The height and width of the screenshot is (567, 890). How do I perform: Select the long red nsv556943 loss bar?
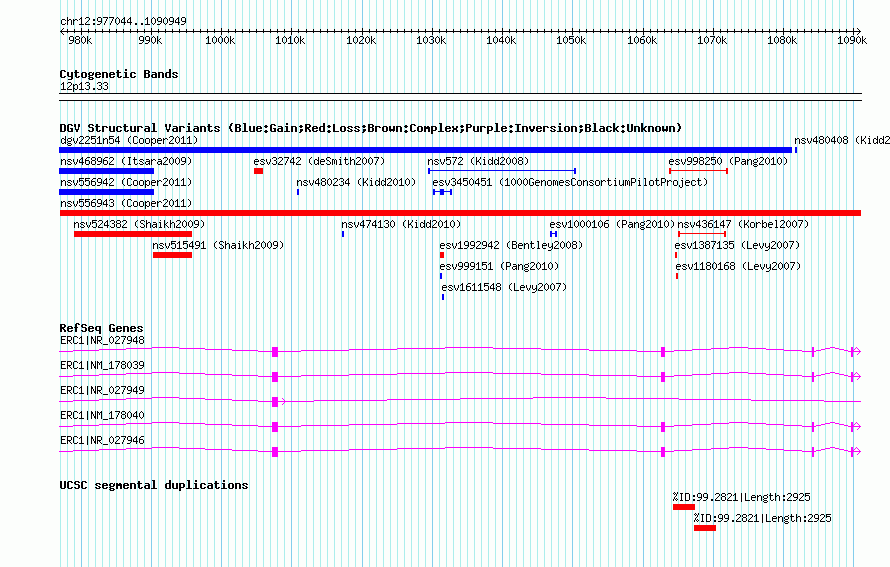click(x=460, y=213)
